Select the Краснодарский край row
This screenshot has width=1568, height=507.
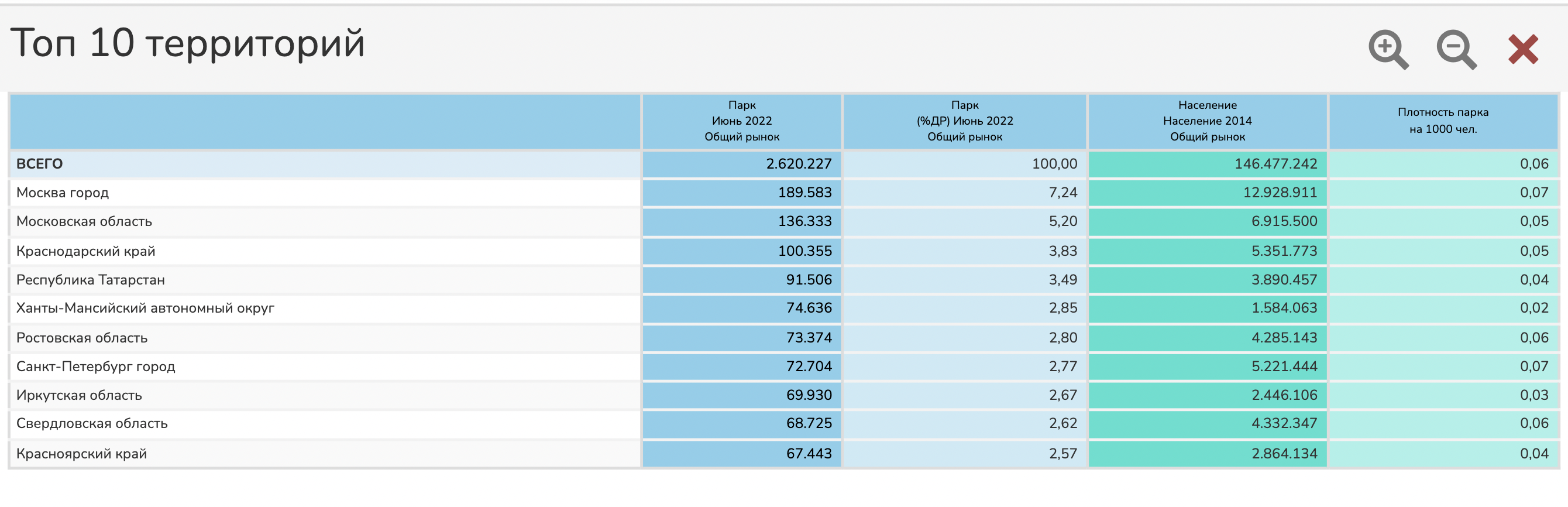86,251
